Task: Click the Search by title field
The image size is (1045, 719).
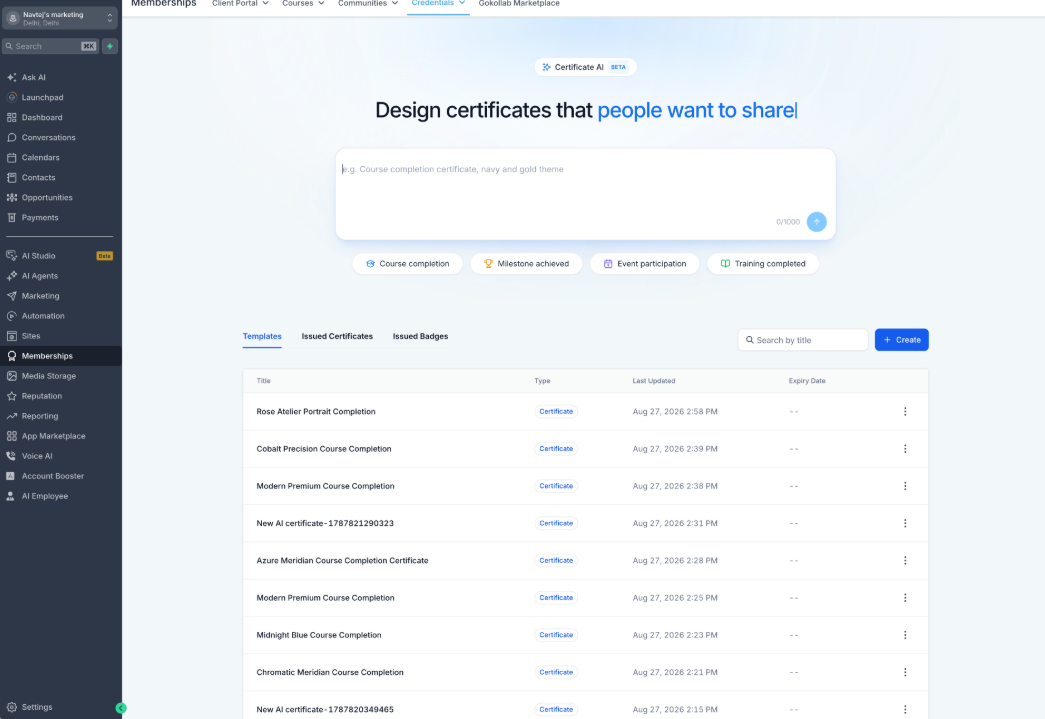Action: pyautogui.click(x=803, y=340)
